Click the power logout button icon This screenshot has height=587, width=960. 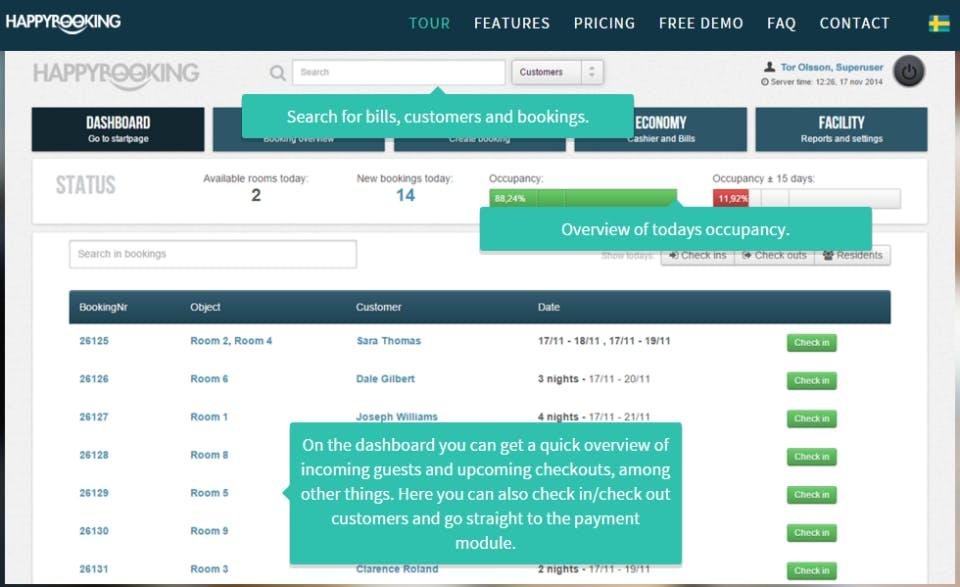909,72
